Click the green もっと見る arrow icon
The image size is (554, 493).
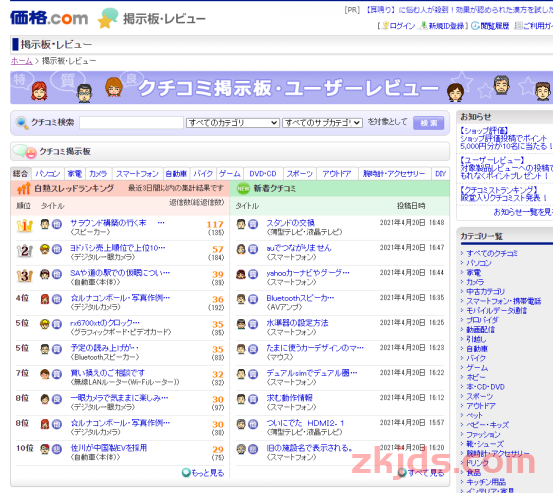186,473
